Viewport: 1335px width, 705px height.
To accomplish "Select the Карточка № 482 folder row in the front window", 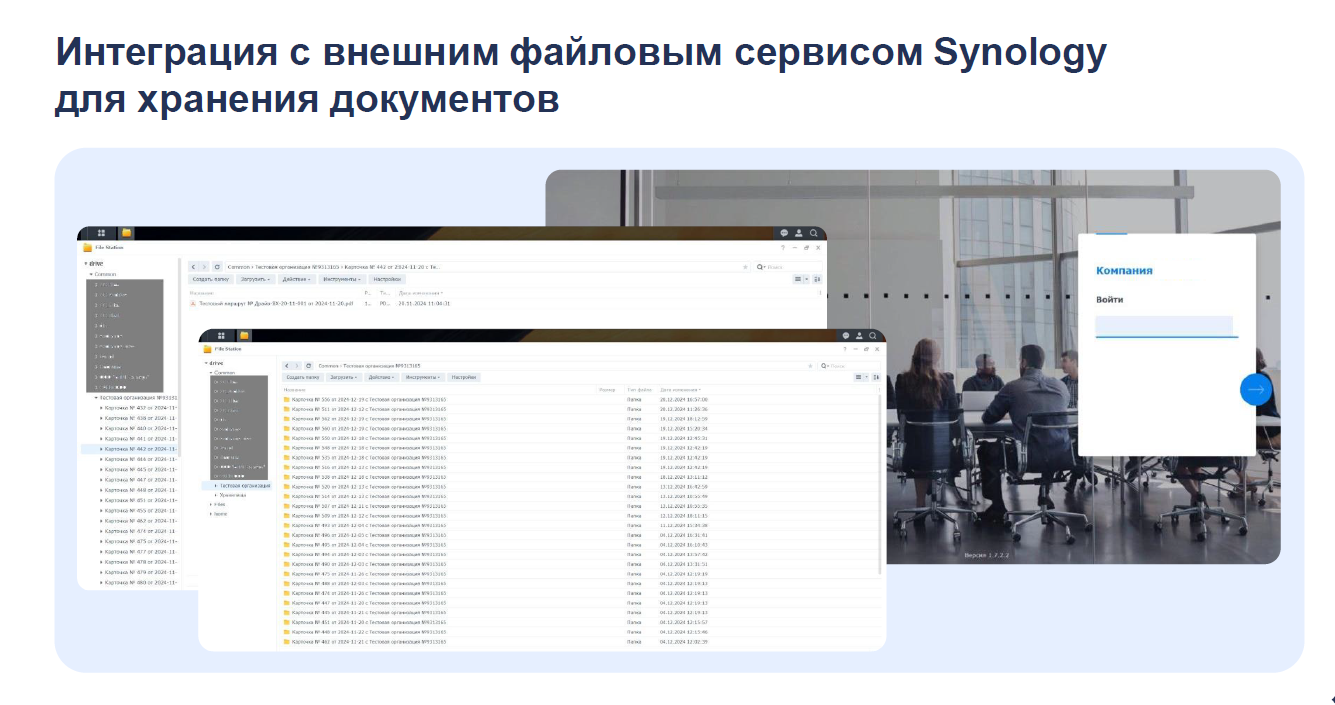I will (x=579, y=642).
